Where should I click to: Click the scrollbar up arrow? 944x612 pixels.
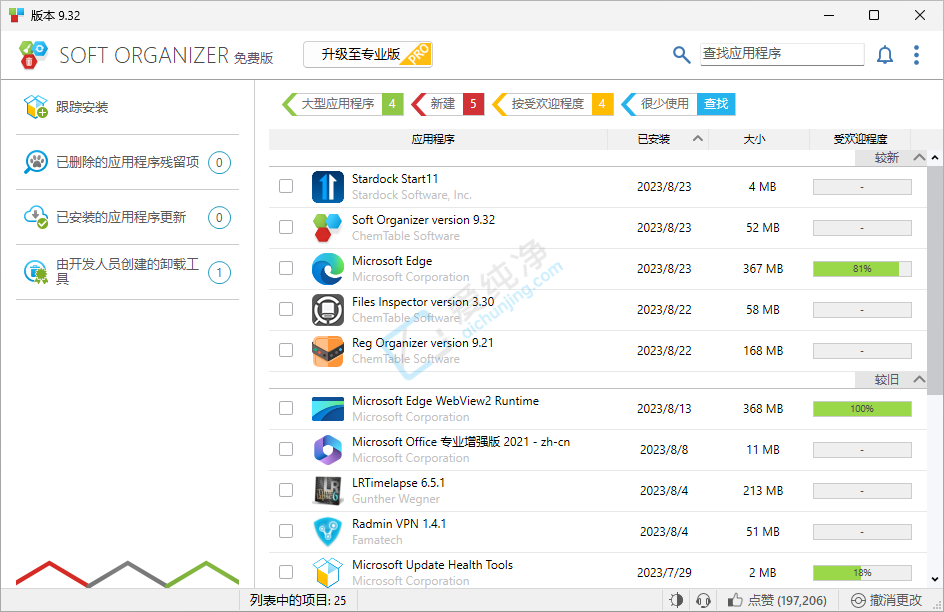tap(935, 158)
